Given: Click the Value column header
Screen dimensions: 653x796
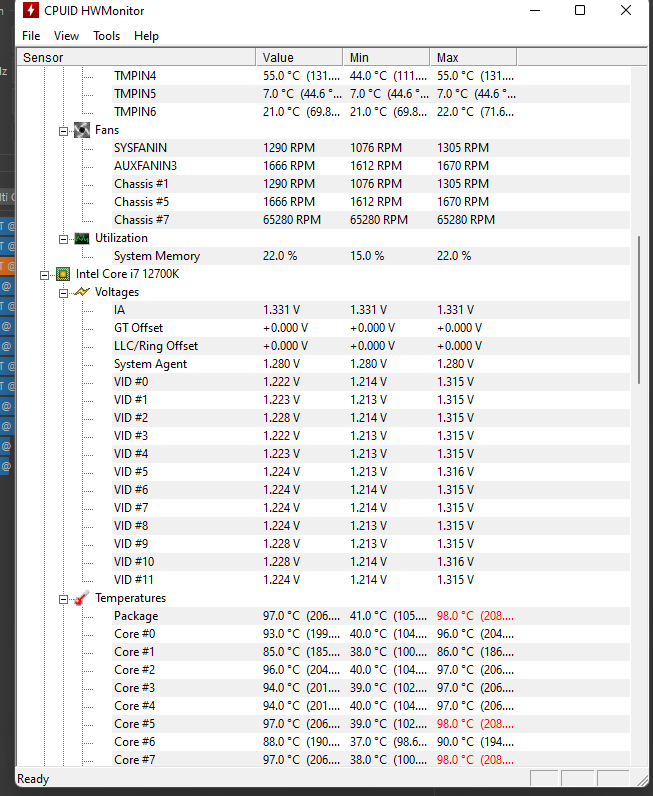Looking at the screenshot, I should coord(299,57).
